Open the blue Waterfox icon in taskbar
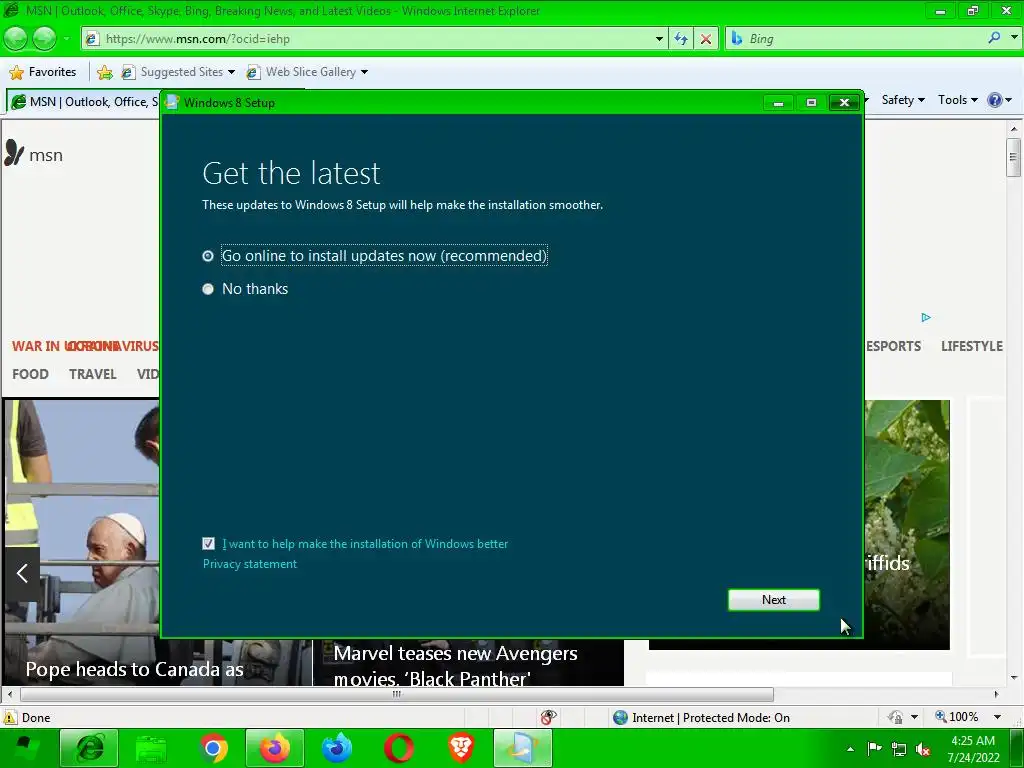 [x=337, y=748]
